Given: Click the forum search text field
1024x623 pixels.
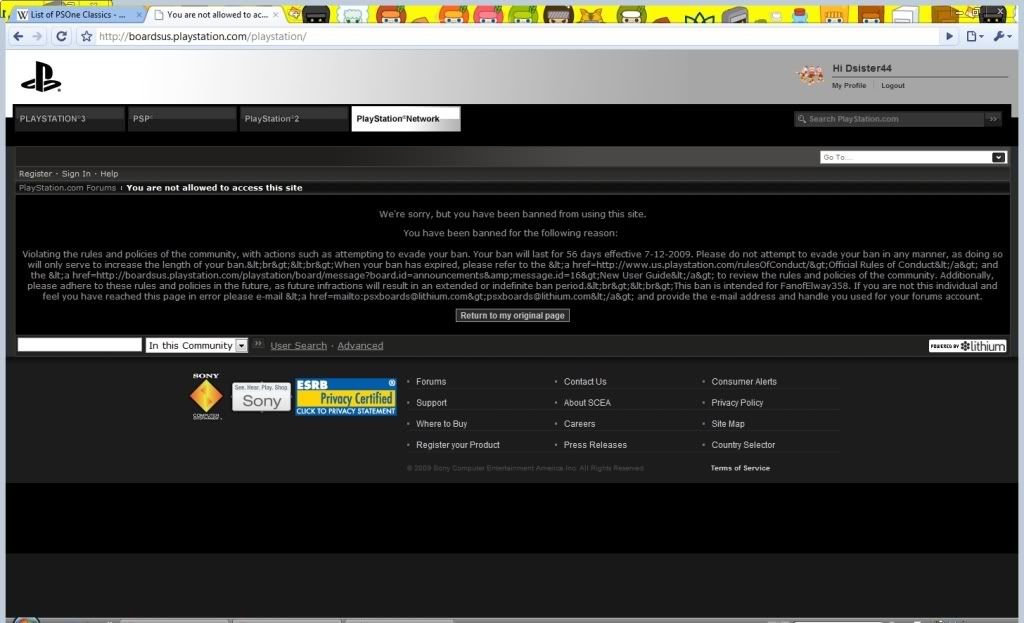Looking at the screenshot, I should tap(80, 345).
